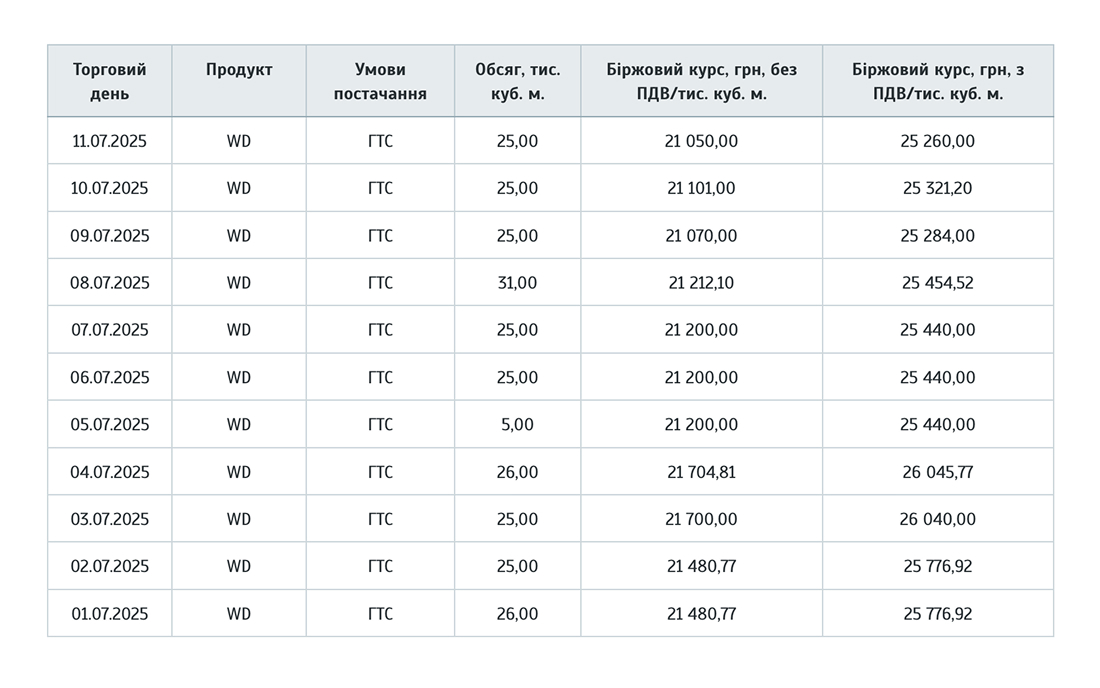Select the date cell 01.07.2025
This screenshot has height=688, width=1100.
(x=109, y=614)
